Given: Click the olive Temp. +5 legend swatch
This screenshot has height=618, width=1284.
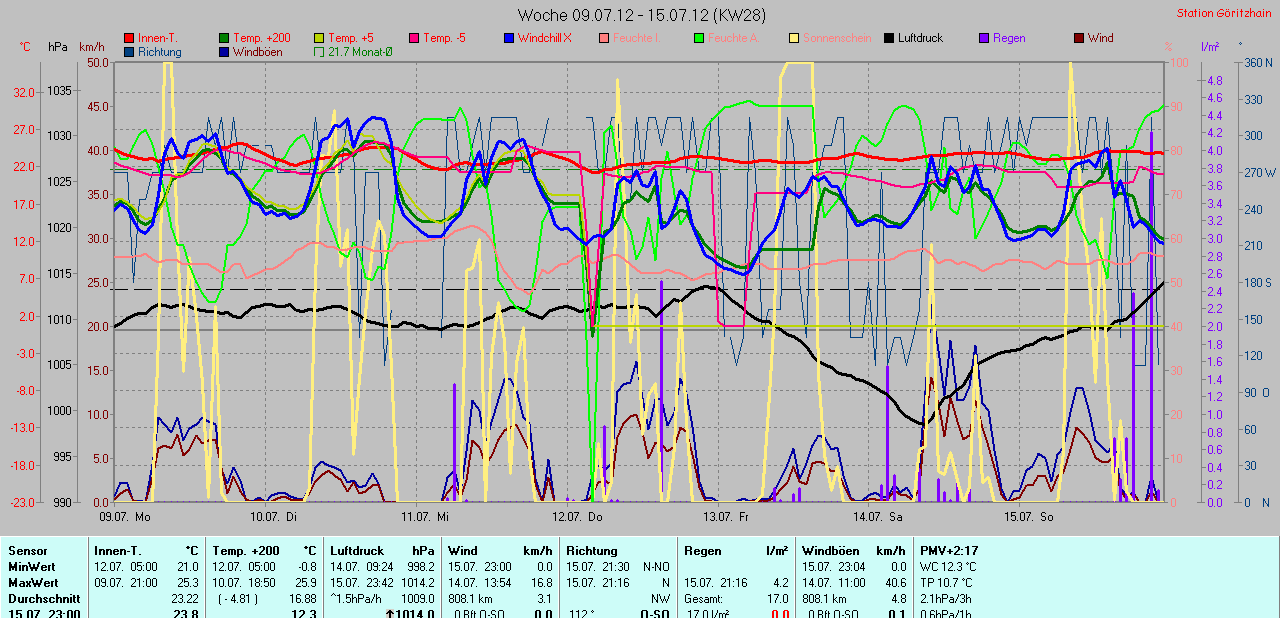Looking at the screenshot, I should click(x=320, y=38).
